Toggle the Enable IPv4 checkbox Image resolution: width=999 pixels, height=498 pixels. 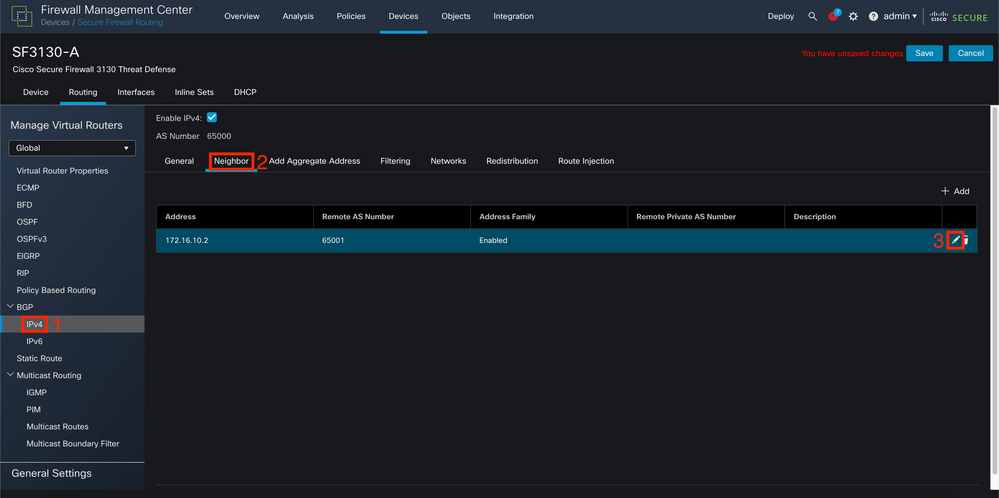click(212, 117)
